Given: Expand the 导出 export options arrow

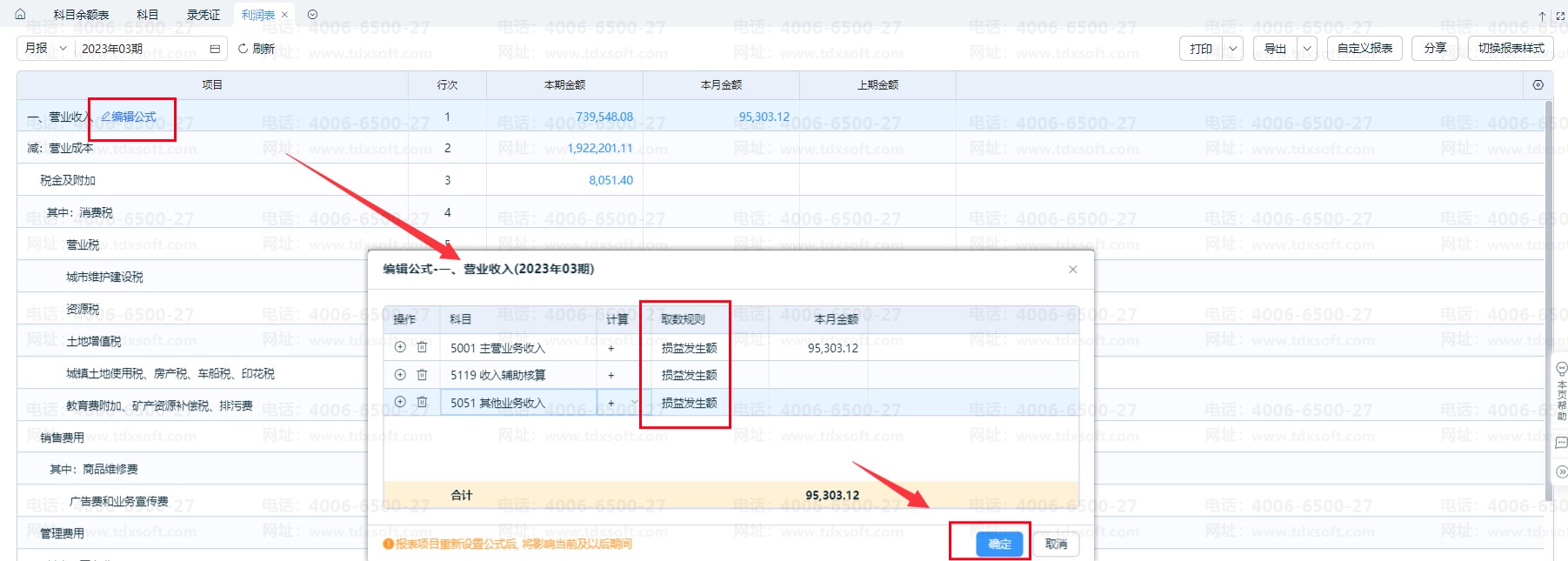Looking at the screenshot, I should point(1306,49).
